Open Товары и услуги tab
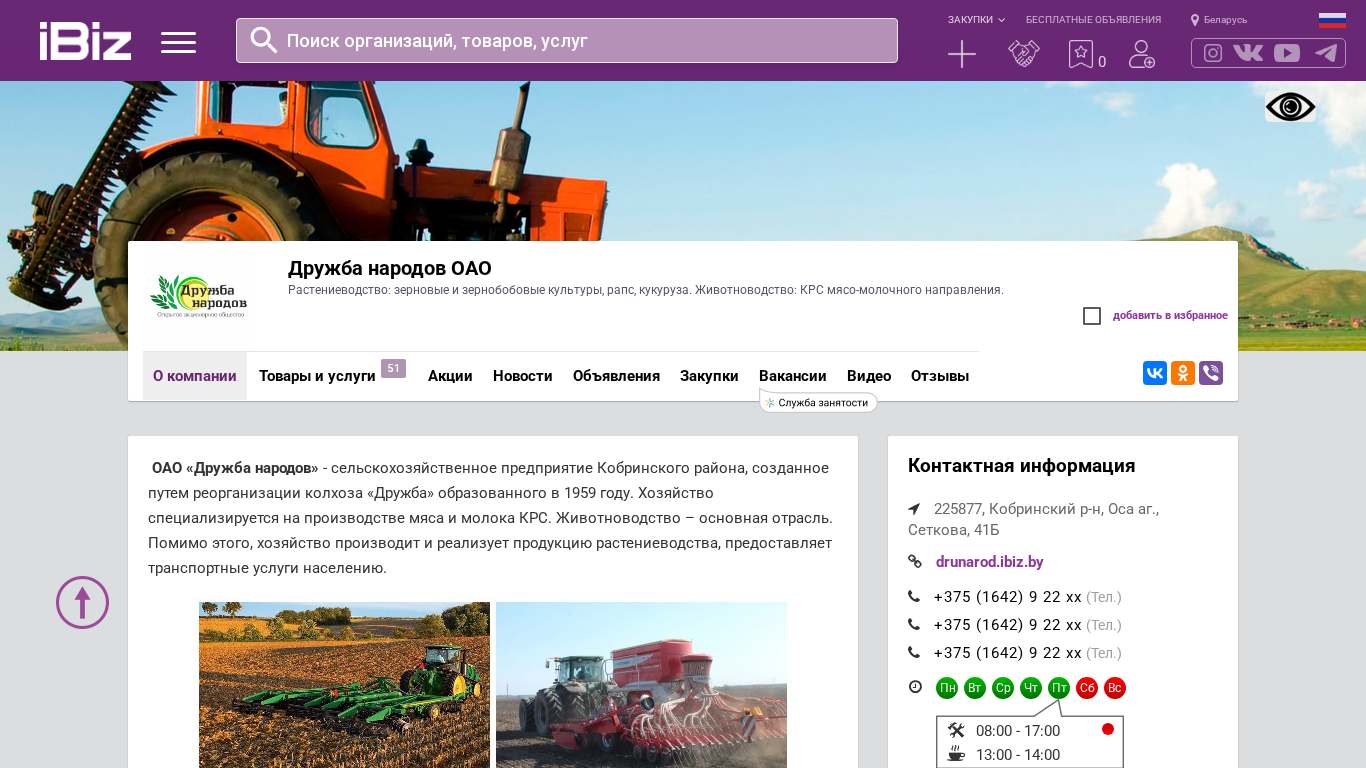Screen dimensions: 1366x768 [x=317, y=376]
